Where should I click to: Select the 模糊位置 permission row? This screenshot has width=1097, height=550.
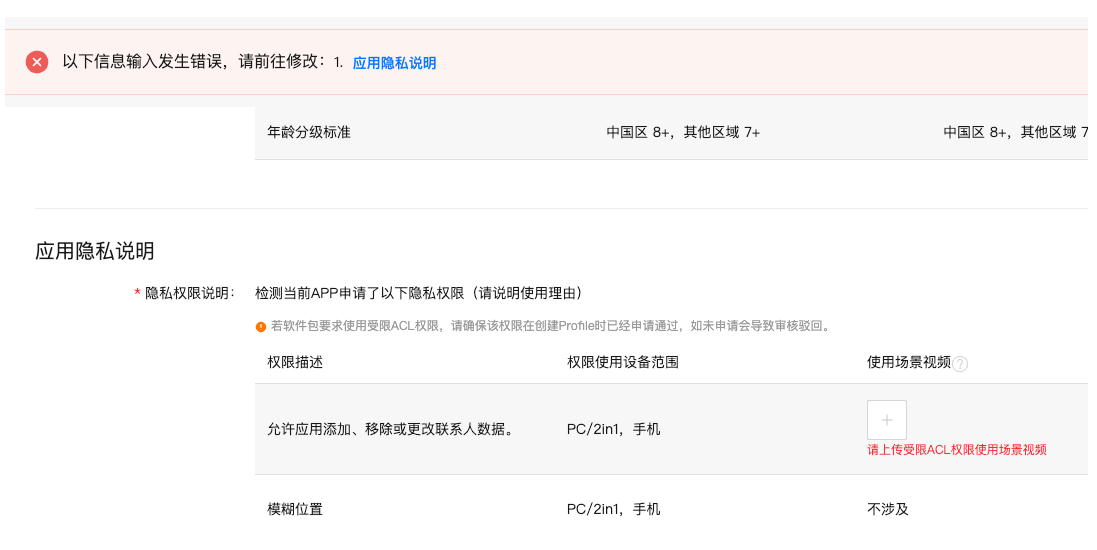point(295,509)
